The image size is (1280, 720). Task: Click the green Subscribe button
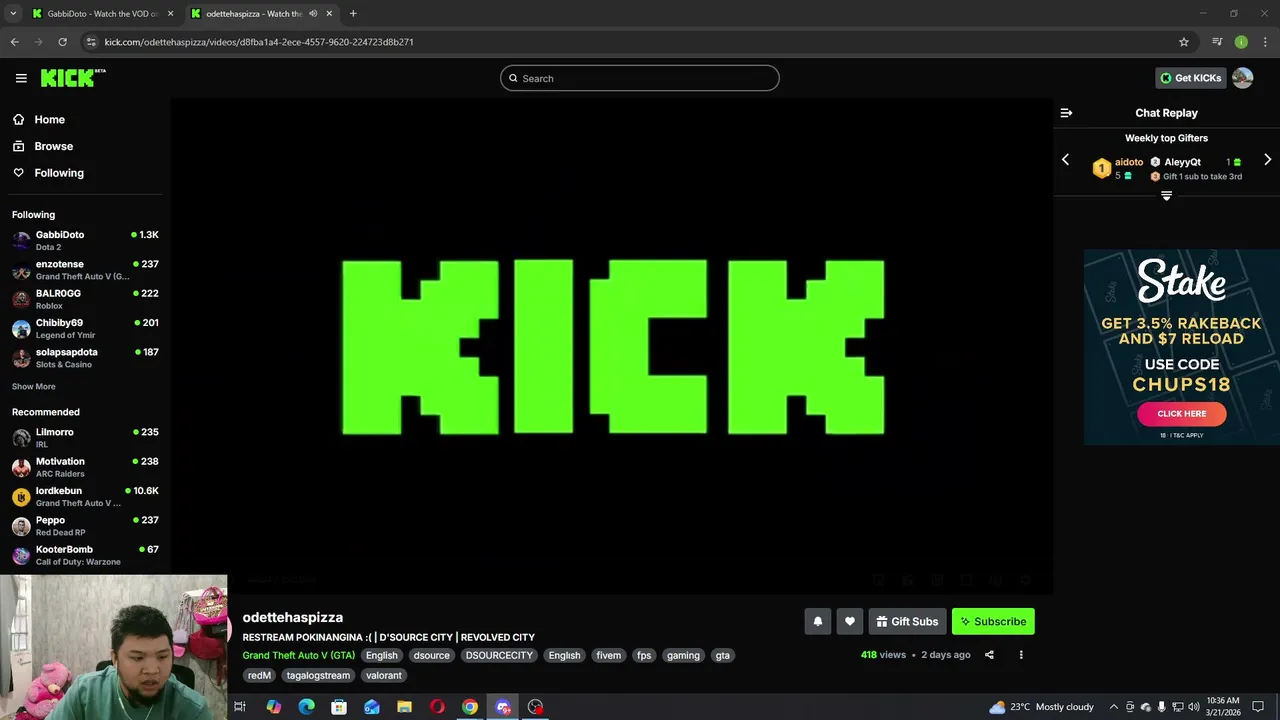[x=993, y=621]
